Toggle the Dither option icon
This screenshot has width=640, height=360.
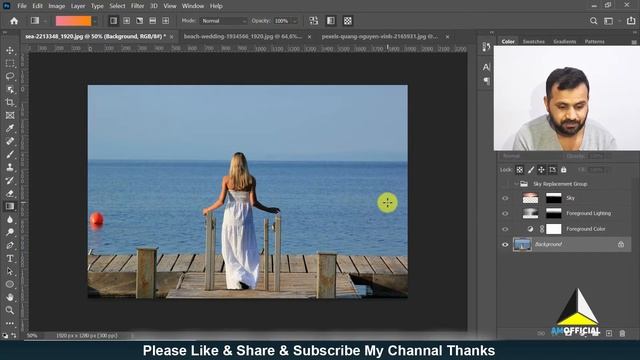(x=331, y=21)
